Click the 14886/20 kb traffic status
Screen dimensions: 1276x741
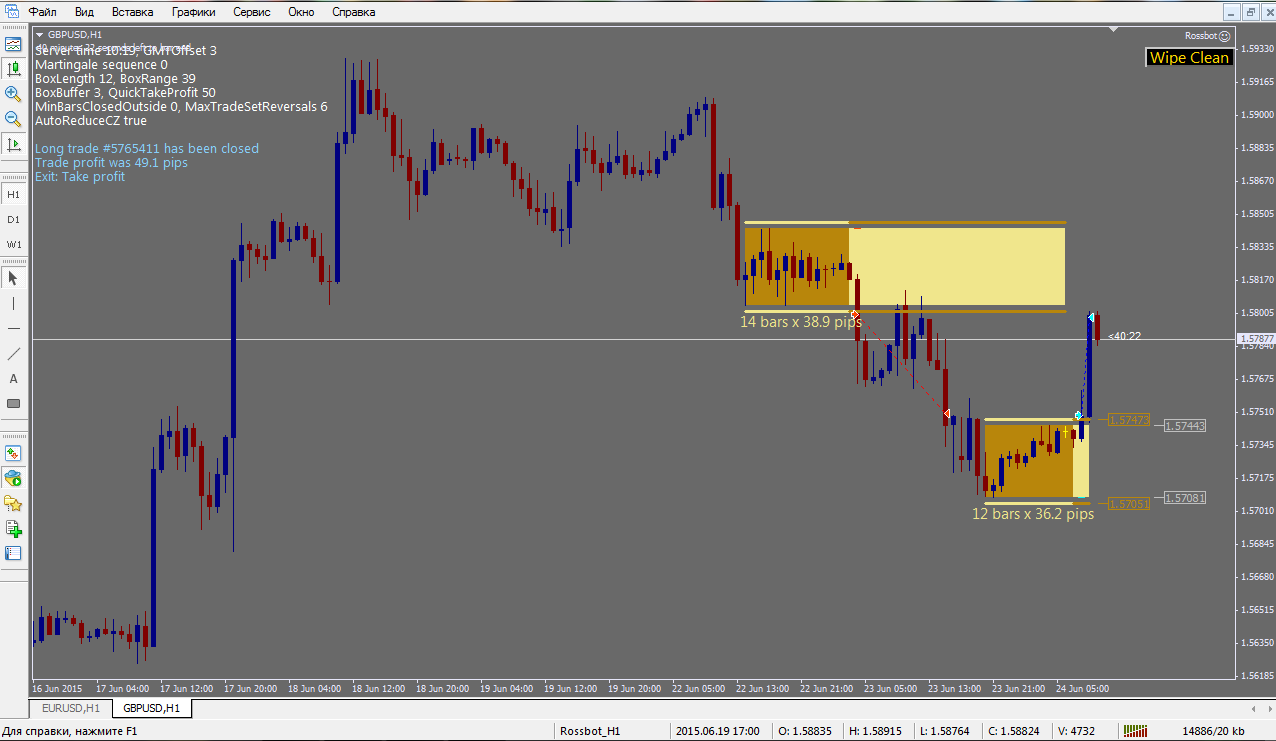[x=1213, y=731]
